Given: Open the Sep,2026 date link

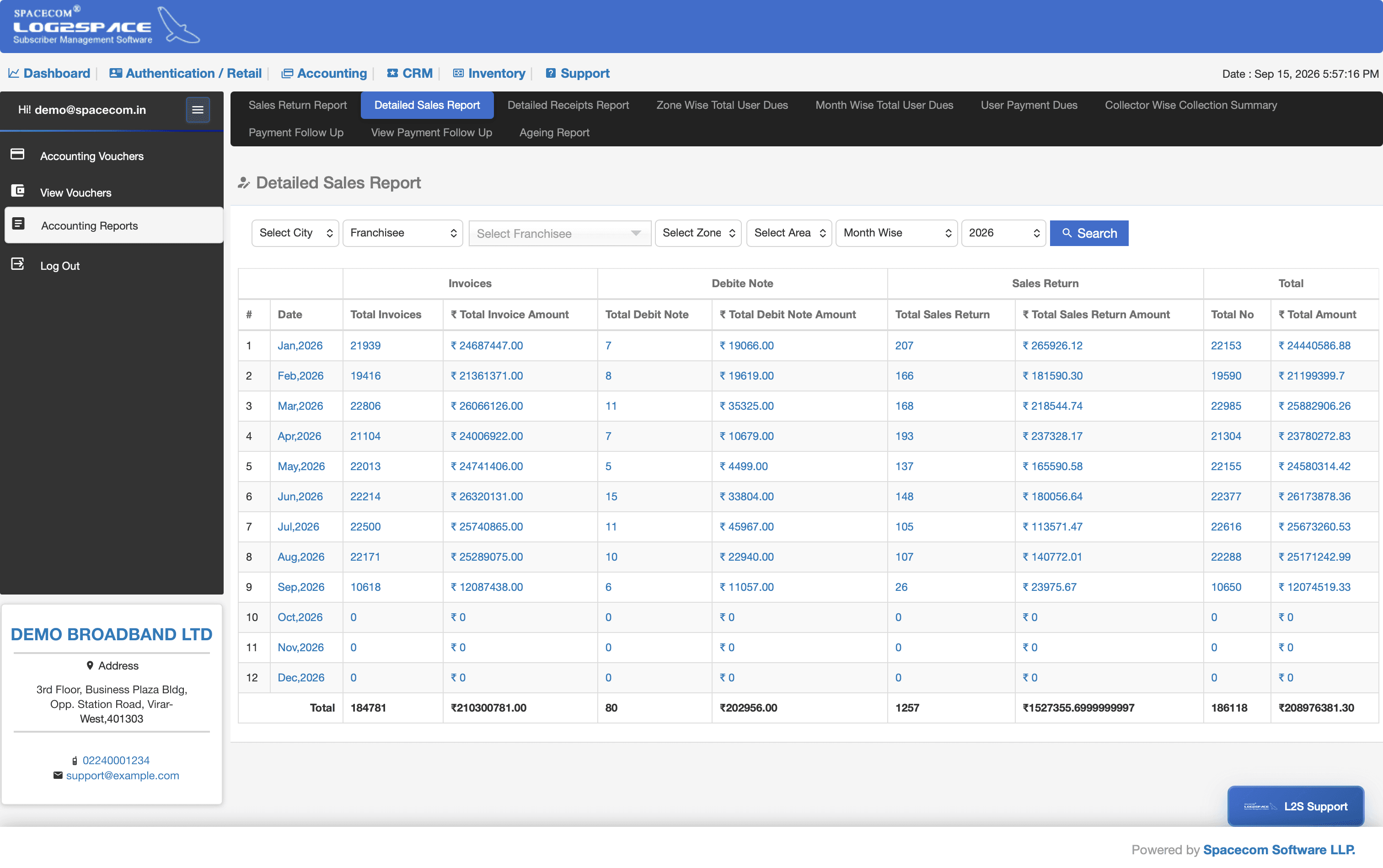Looking at the screenshot, I should 301,587.
